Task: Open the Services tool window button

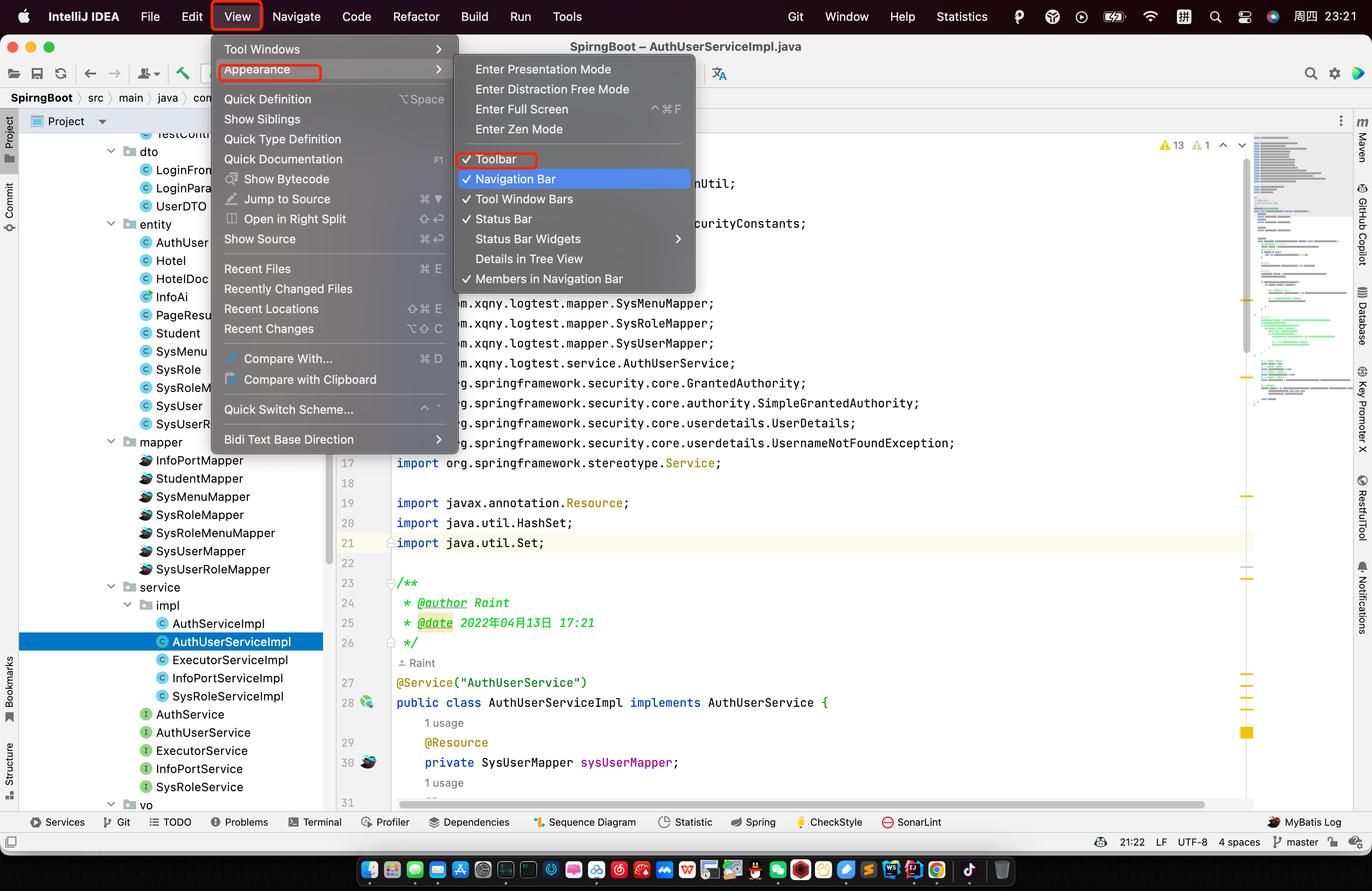Action: [x=58, y=822]
